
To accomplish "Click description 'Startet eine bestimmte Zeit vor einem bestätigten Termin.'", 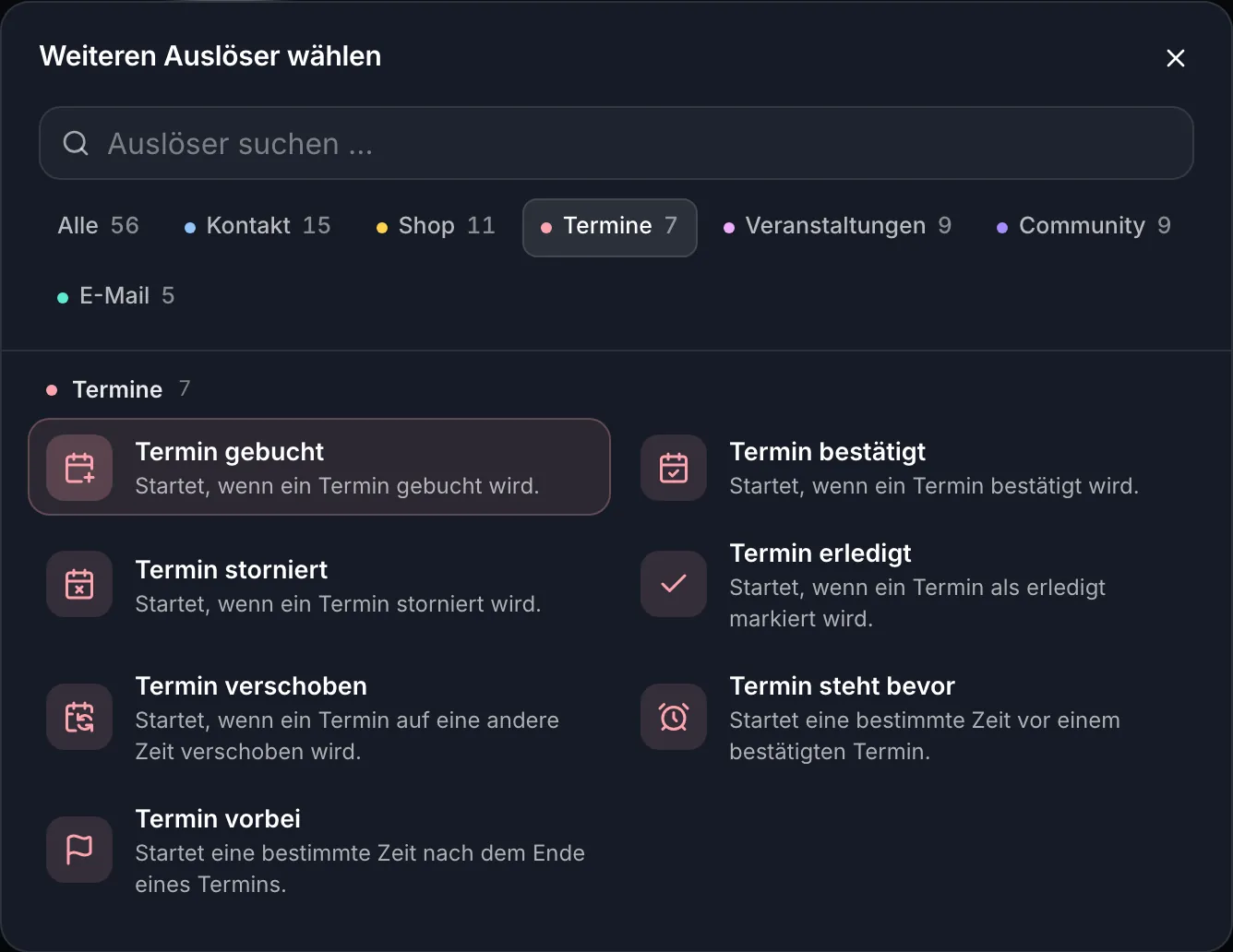I will click(x=925, y=736).
